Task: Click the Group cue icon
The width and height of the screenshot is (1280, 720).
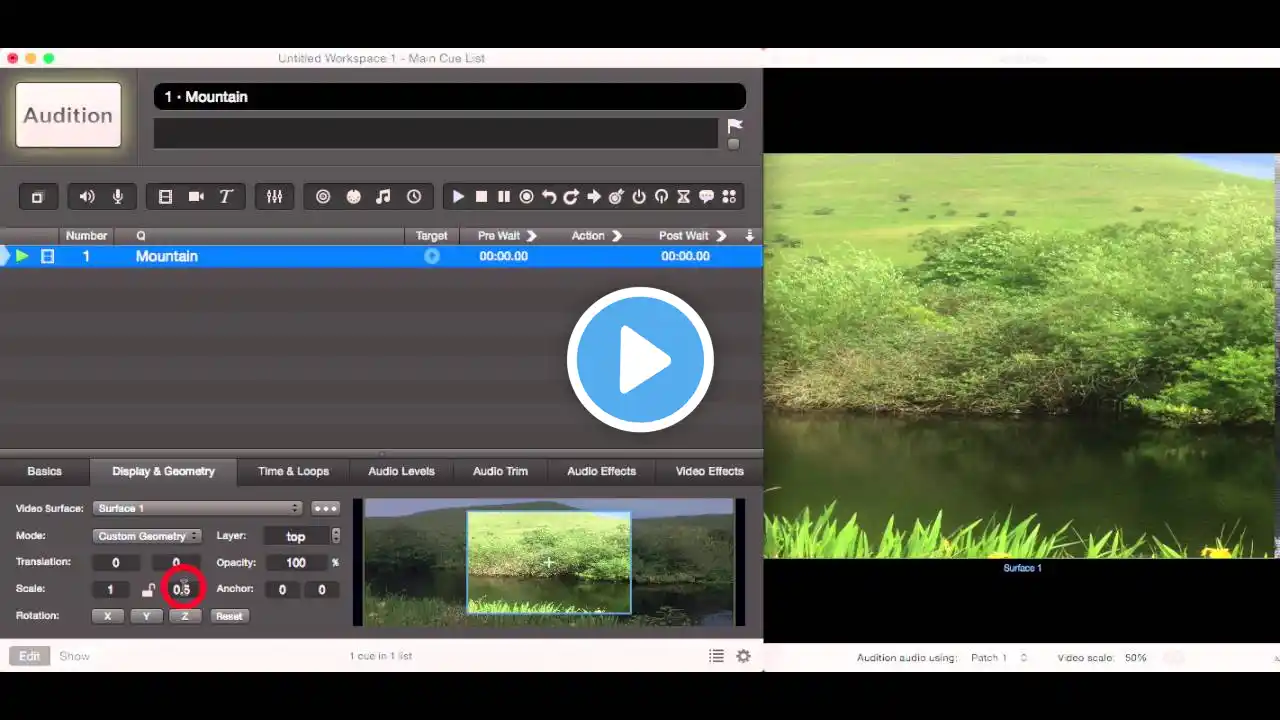Action: [37, 197]
